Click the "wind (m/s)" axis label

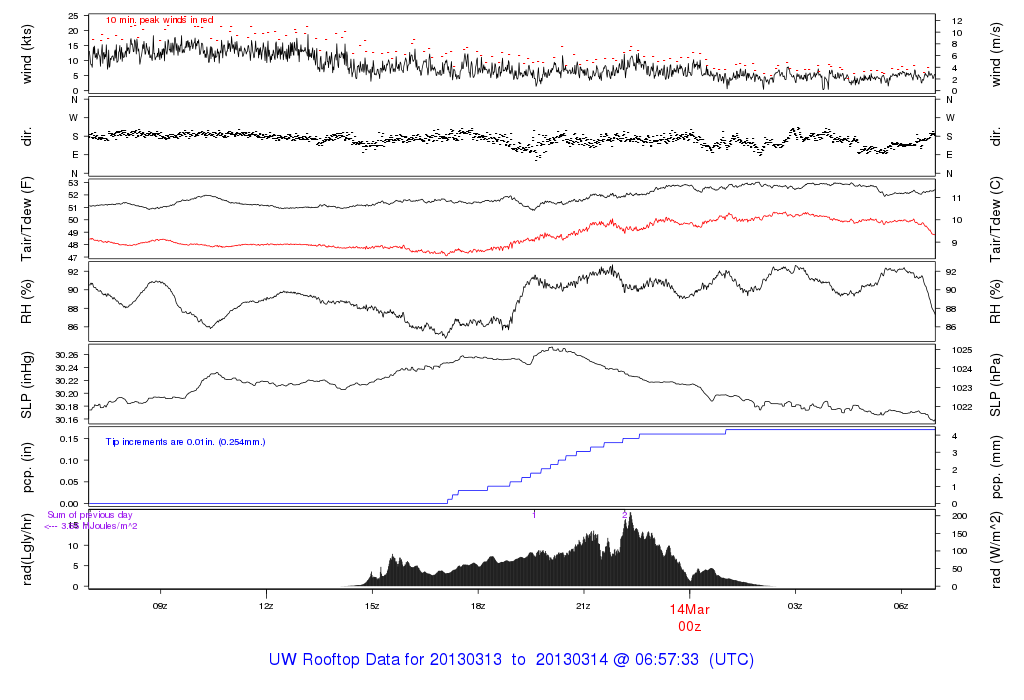(x=996, y=54)
